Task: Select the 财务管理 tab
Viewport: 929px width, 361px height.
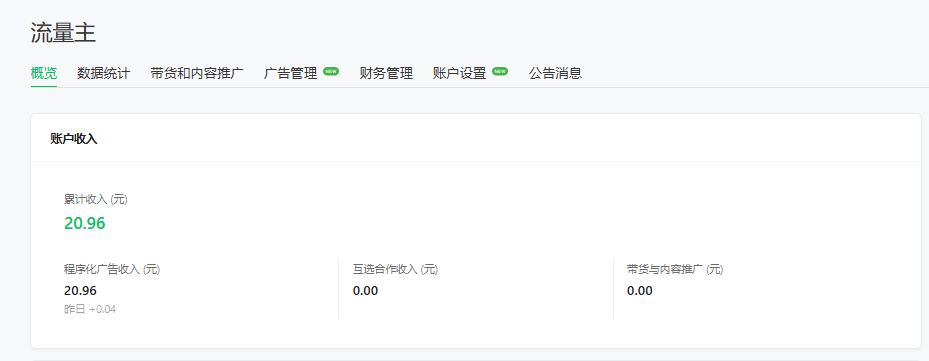Action: 386,74
